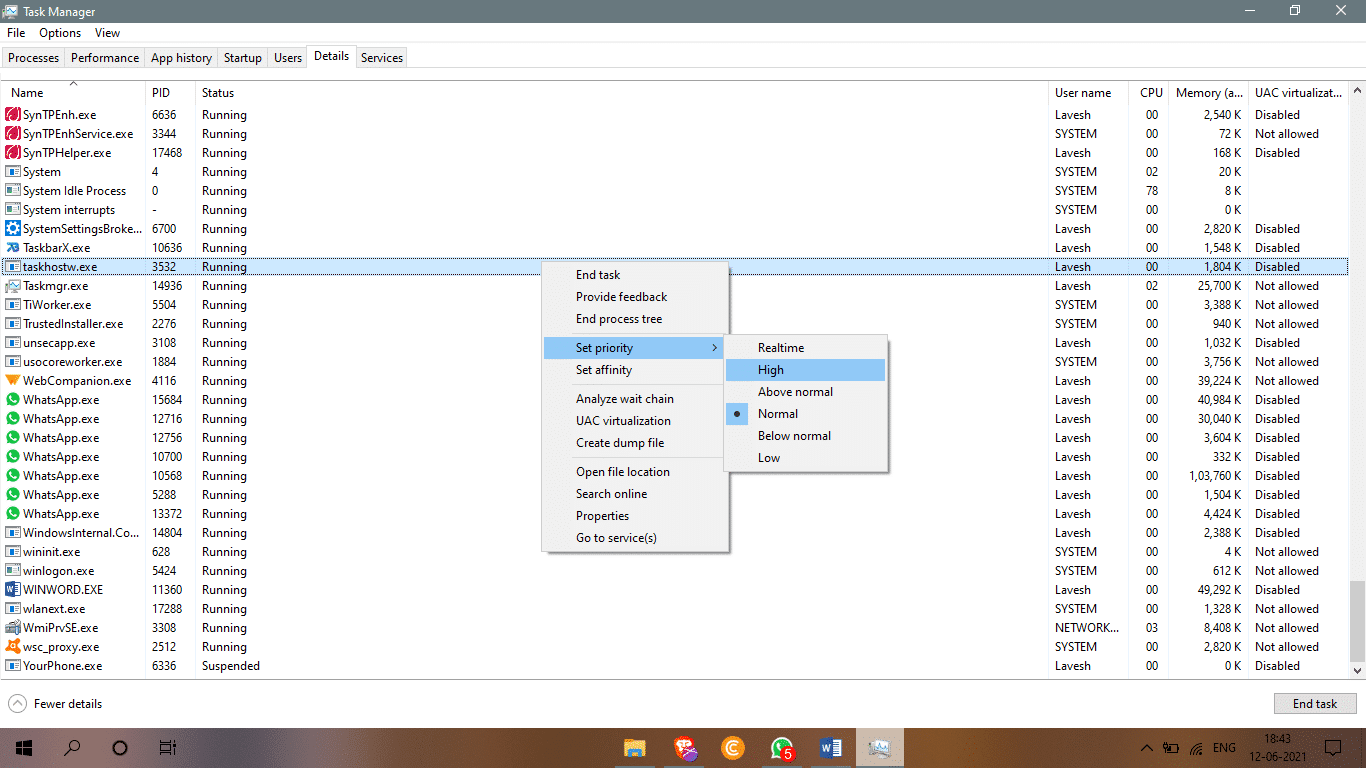Click the vertical scrollbar thumb
Image resolution: width=1366 pixels, height=768 pixels.
click(1357, 620)
